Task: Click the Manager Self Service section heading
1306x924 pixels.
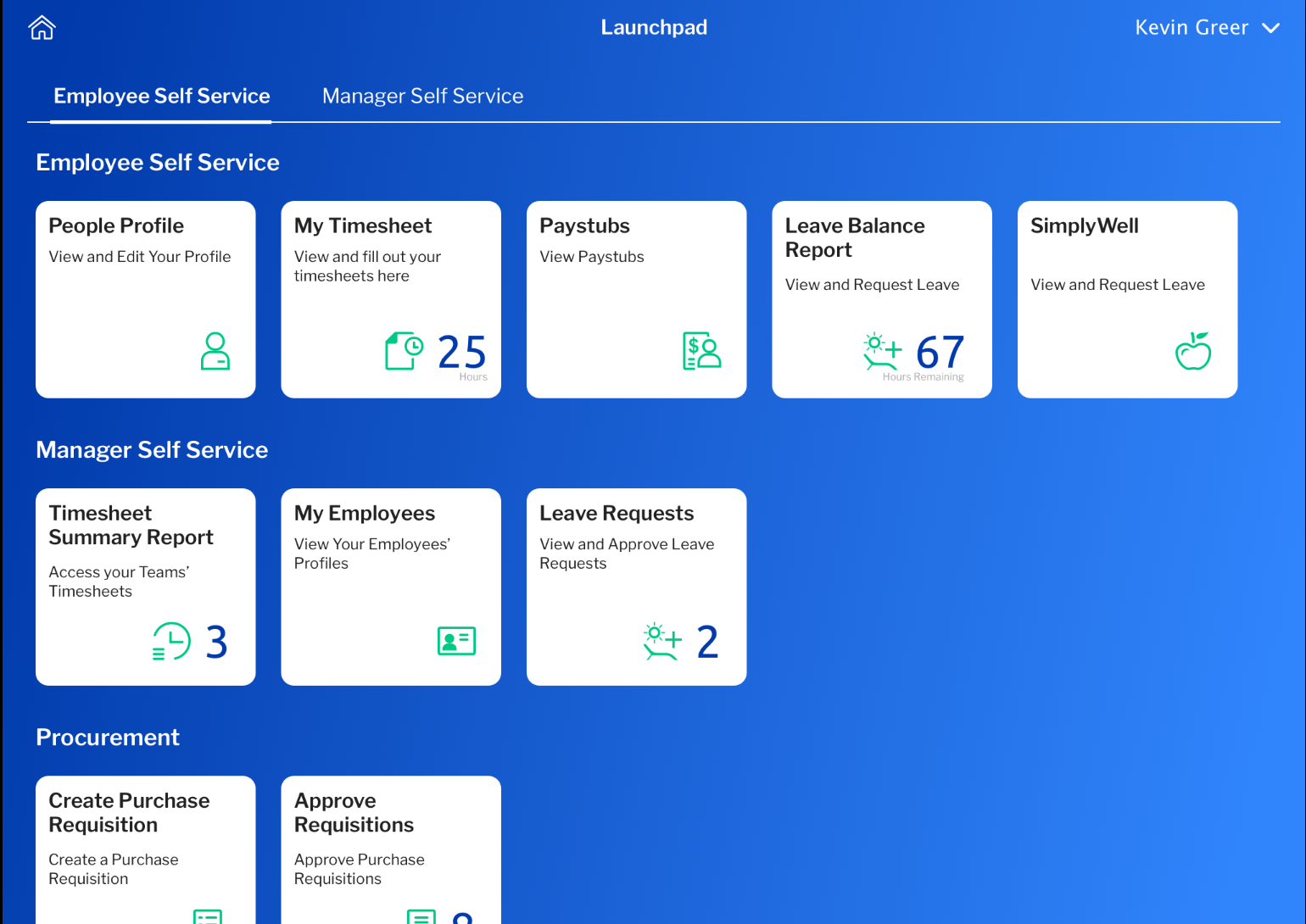Action: (x=152, y=450)
